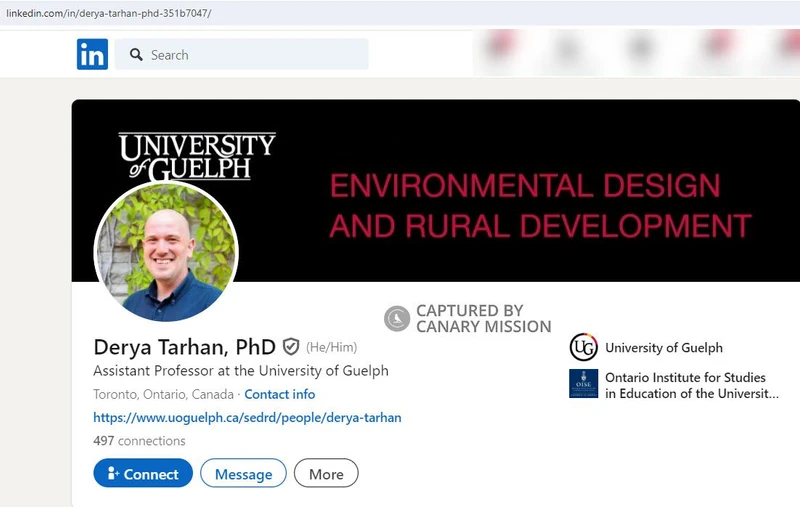
Task: Click headline Assistant Professor at University of Guelph
Action: coord(241,371)
